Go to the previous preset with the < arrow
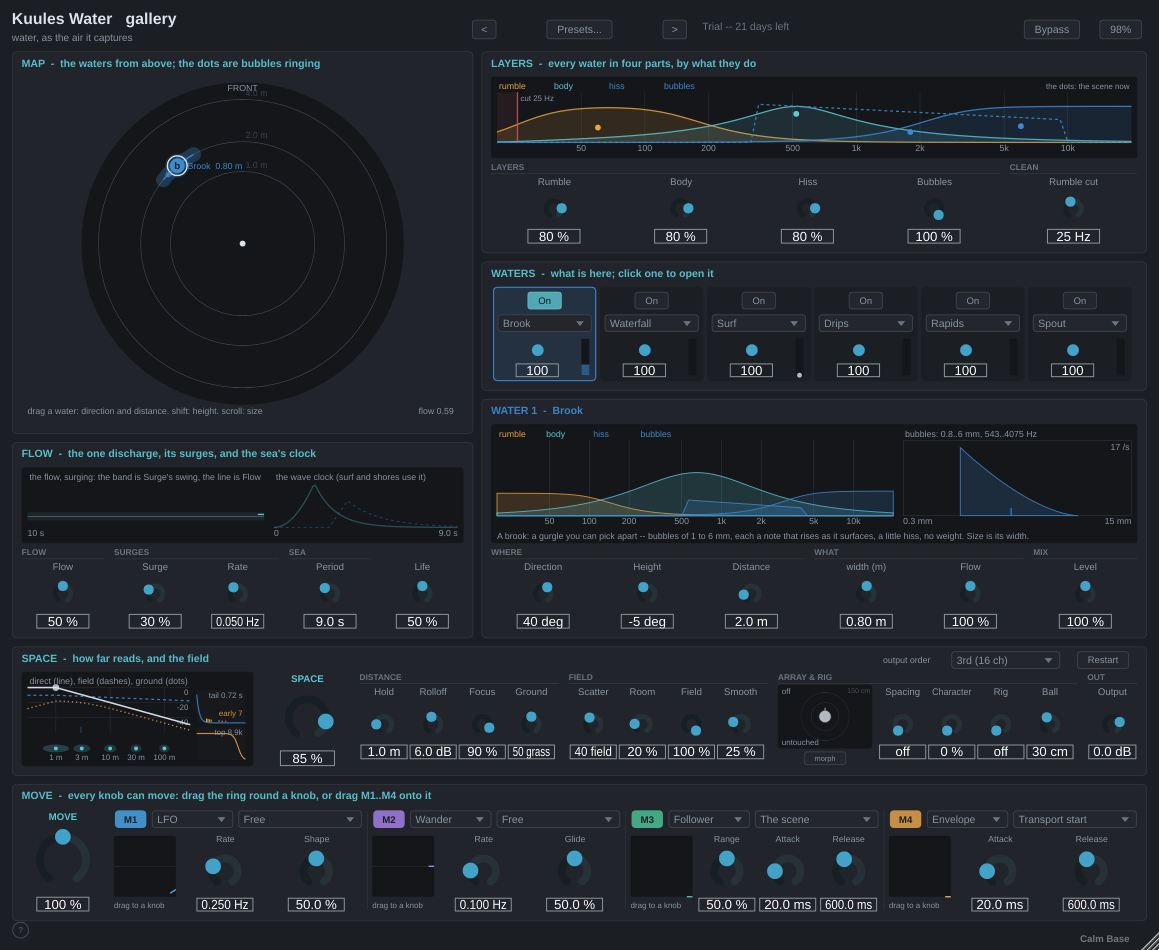The height and width of the screenshot is (950, 1159). point(484,30)
